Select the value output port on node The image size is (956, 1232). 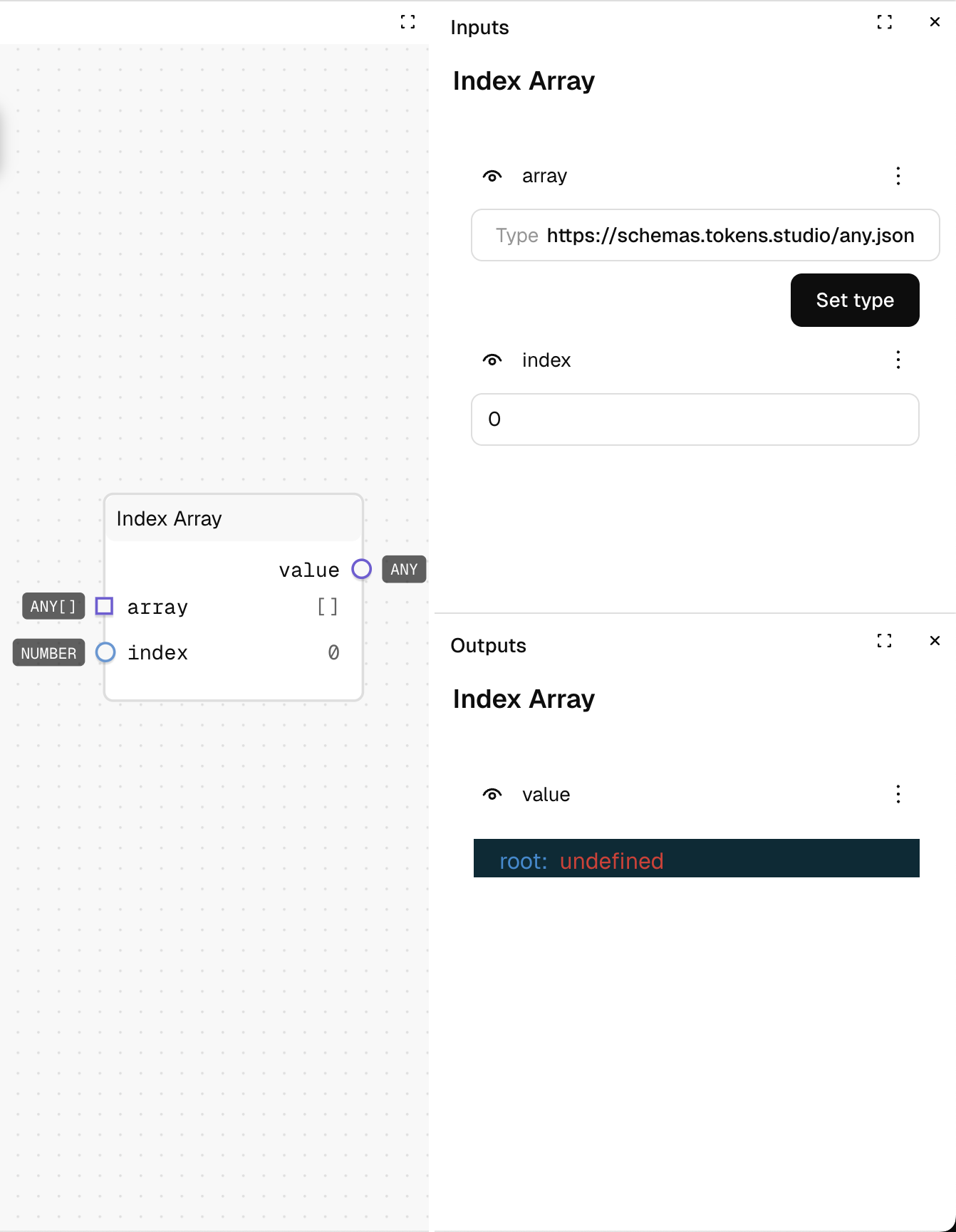(x=362, y=569)
